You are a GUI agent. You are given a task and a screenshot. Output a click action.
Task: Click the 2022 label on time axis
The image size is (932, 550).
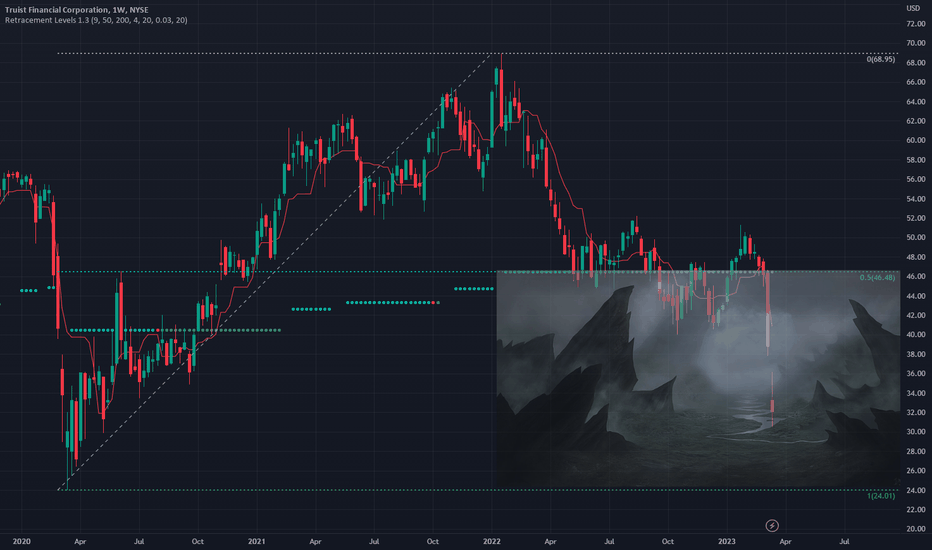(x=492, y=542)
